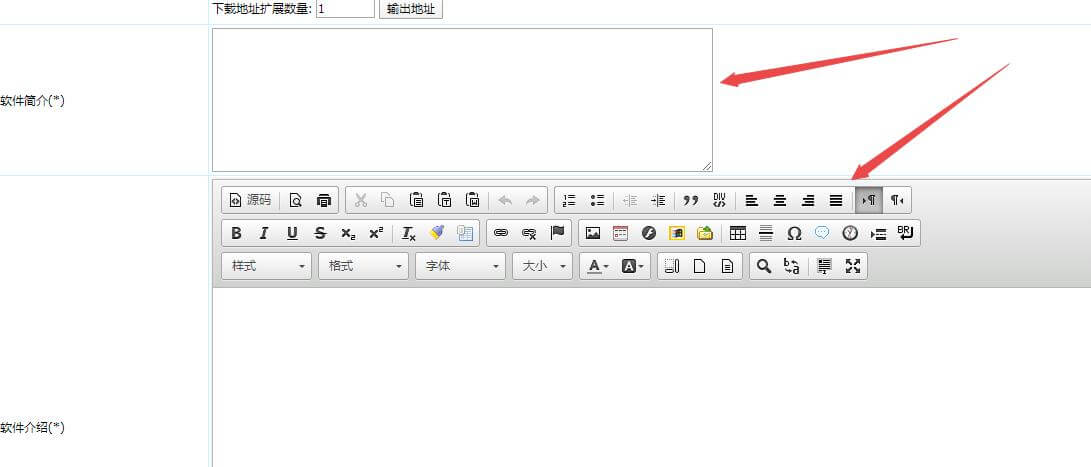Insert an image with the picture icon
Viewport: 1091px width, 467px height.
593,233
